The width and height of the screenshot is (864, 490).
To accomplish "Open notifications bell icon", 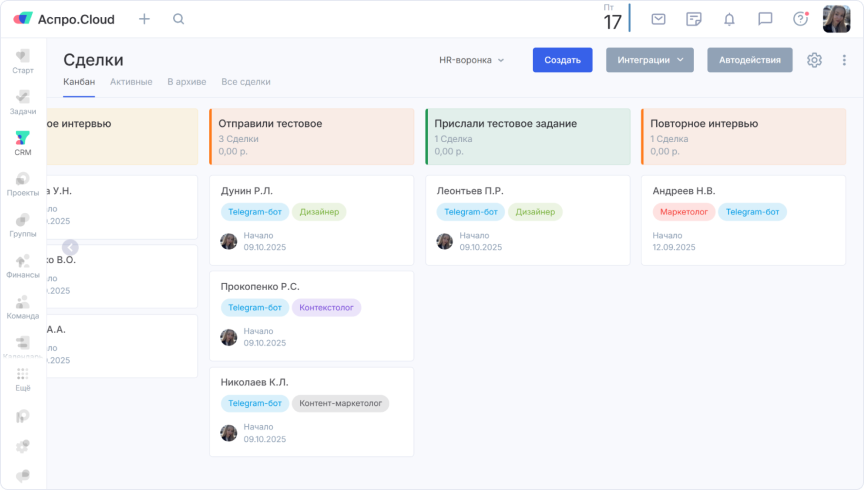I will (x=729, y=19).
